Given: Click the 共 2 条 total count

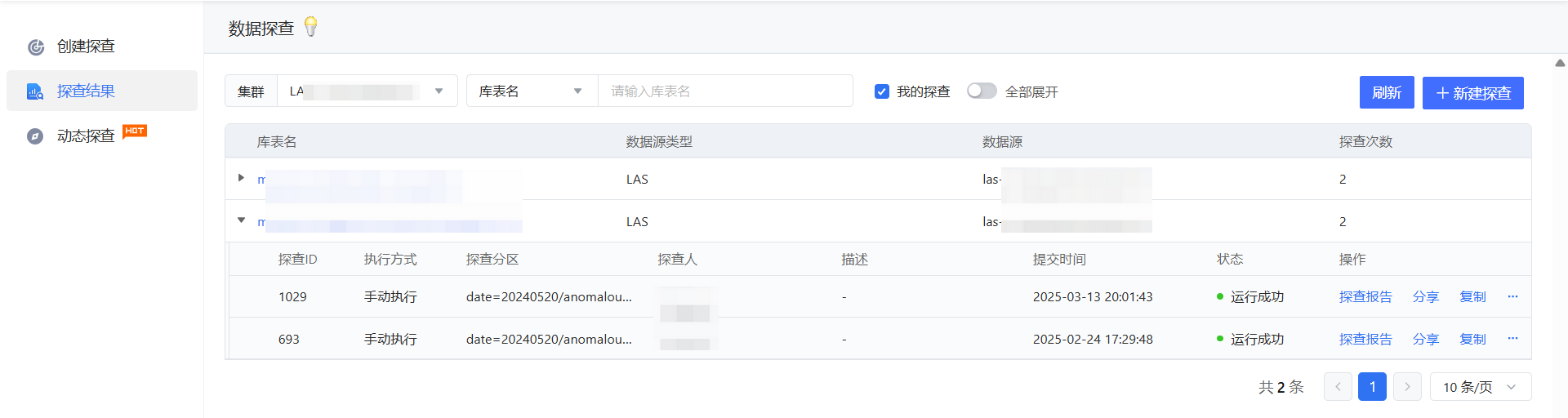Looking at the screenshot, I should 1281,387.
